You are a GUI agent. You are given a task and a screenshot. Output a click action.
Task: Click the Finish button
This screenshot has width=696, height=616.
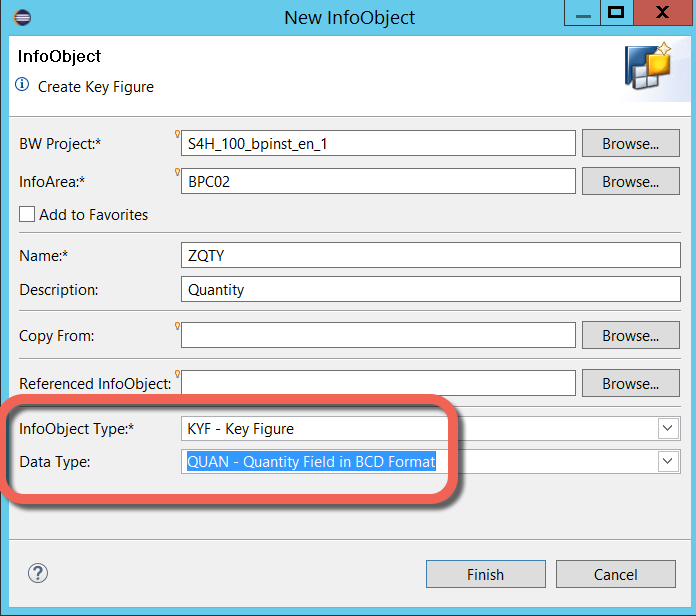point(486,574)
